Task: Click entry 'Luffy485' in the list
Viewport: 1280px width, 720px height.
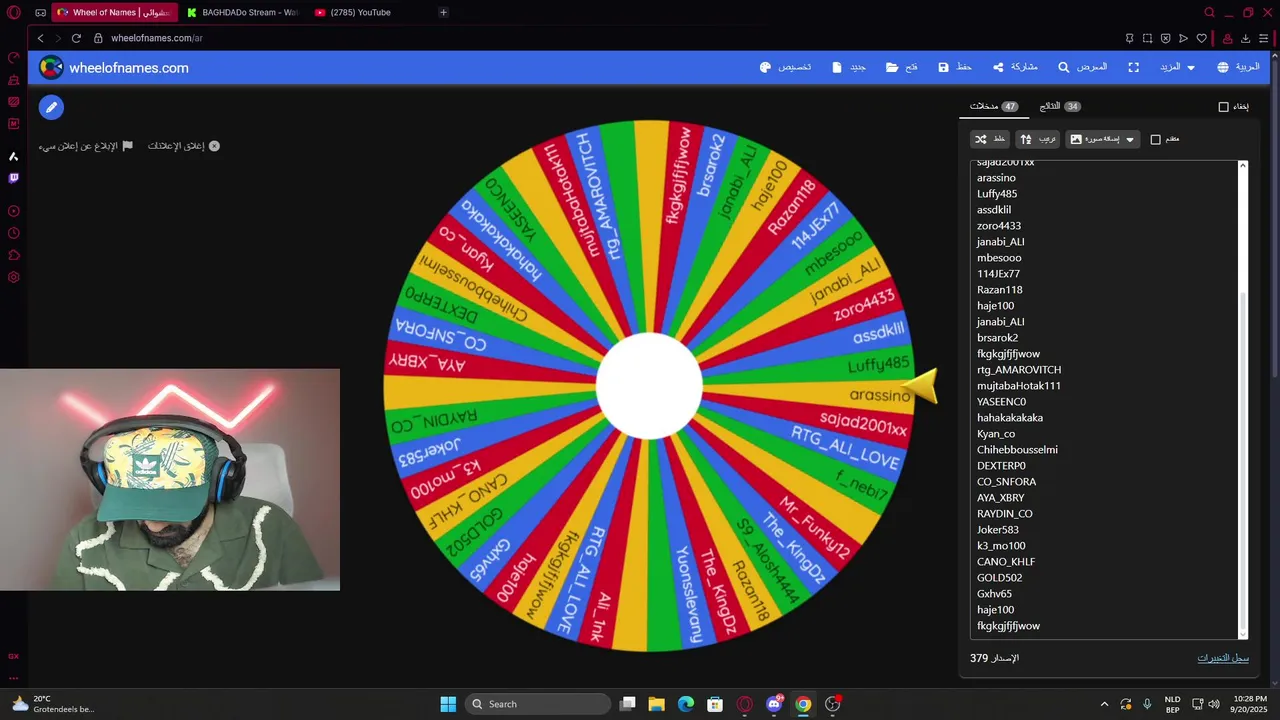Action: (997, 194)
